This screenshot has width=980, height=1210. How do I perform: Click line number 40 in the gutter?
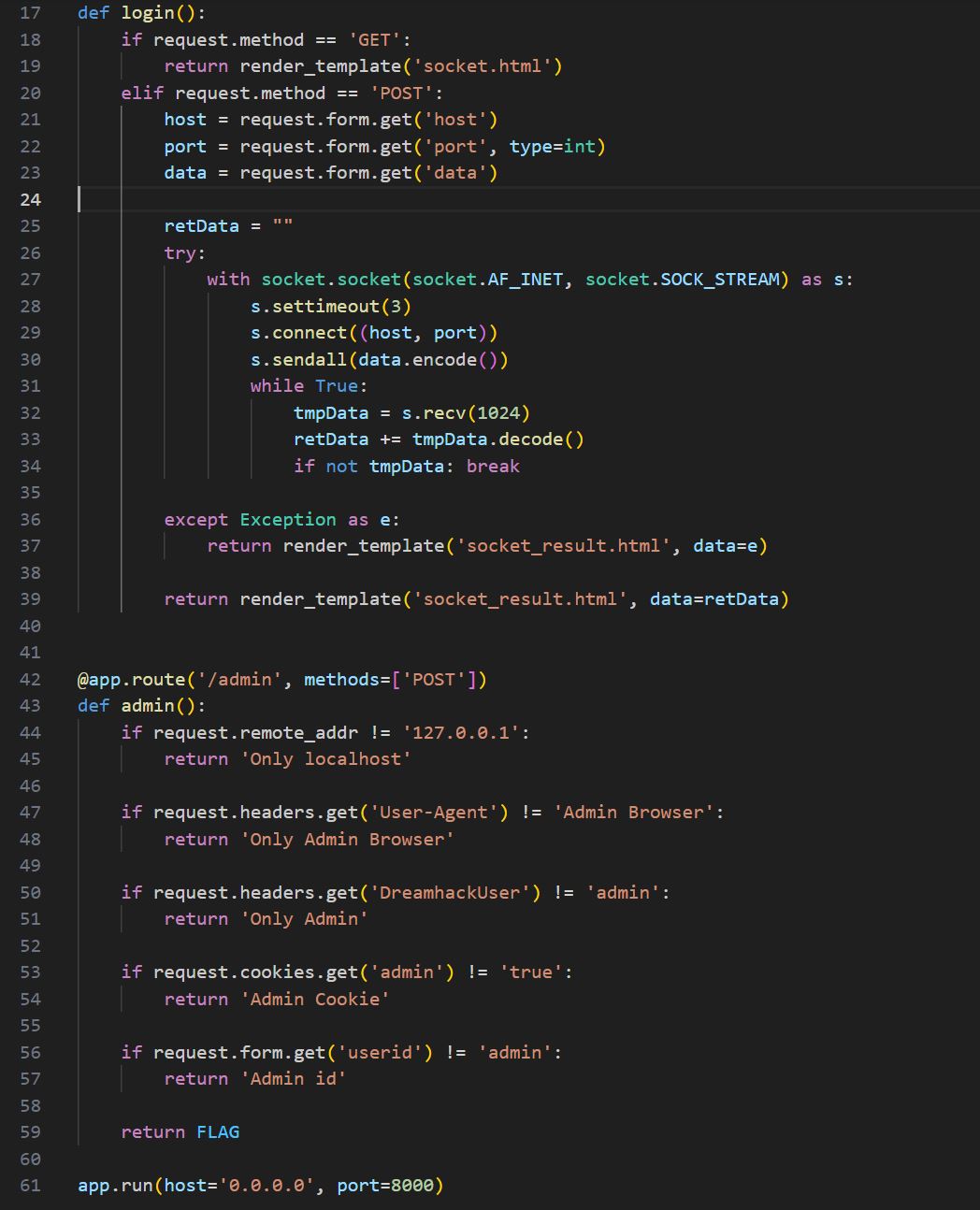point(30,627)
